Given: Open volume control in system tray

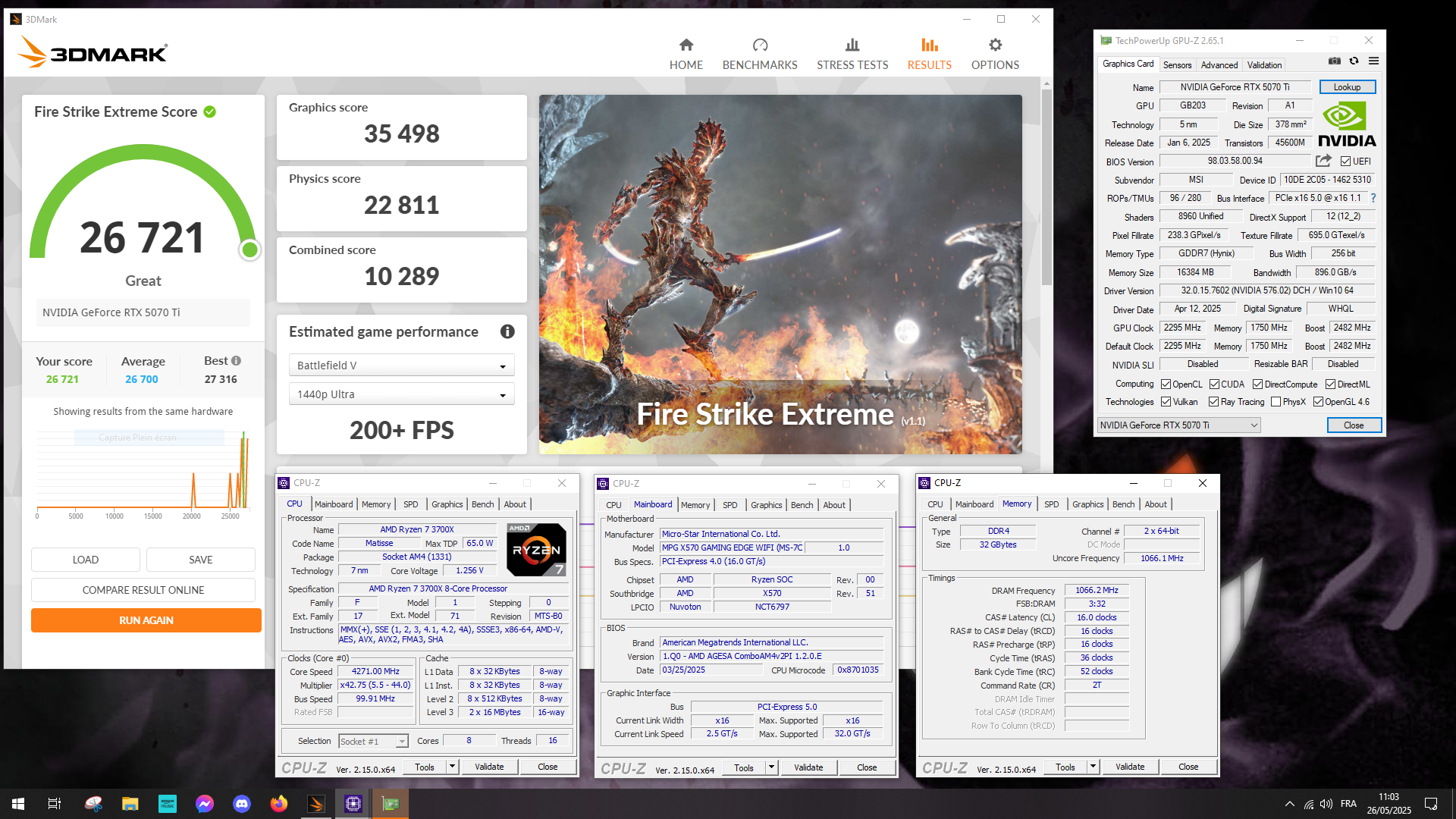Looking at the screenshot, I should point(1326,804).
